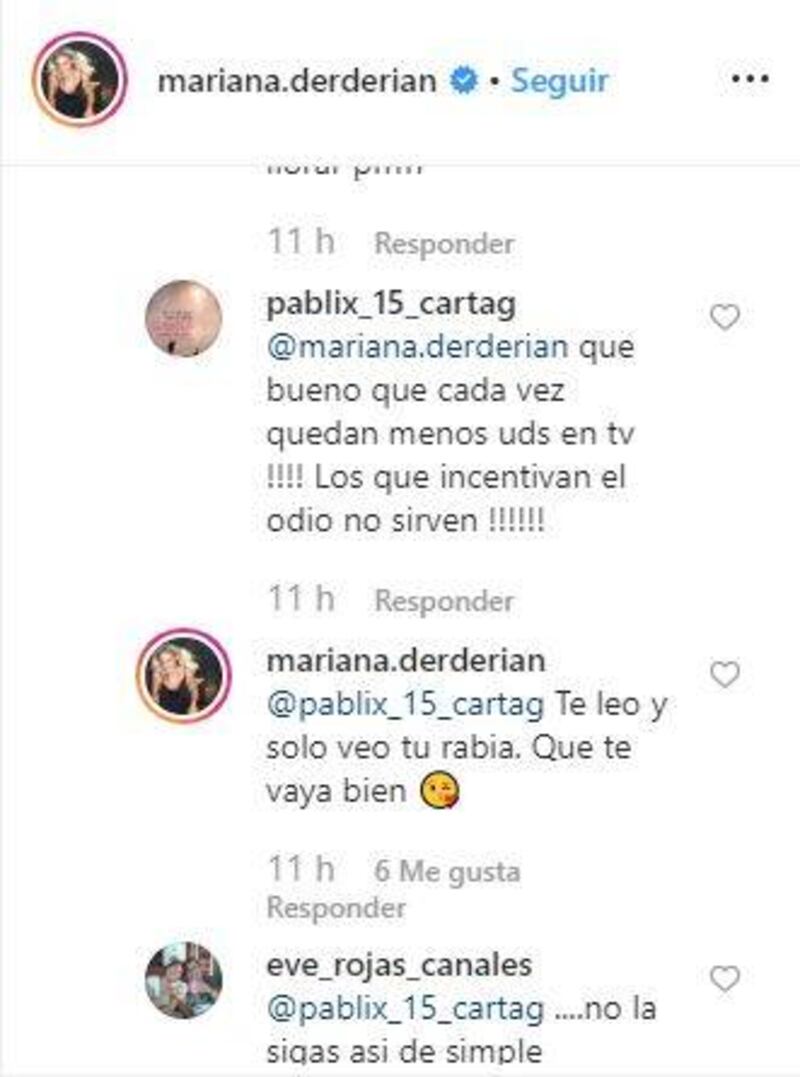
Task: Click @mariana.derderian mention in pablix's comment
Action: point(418,347)
